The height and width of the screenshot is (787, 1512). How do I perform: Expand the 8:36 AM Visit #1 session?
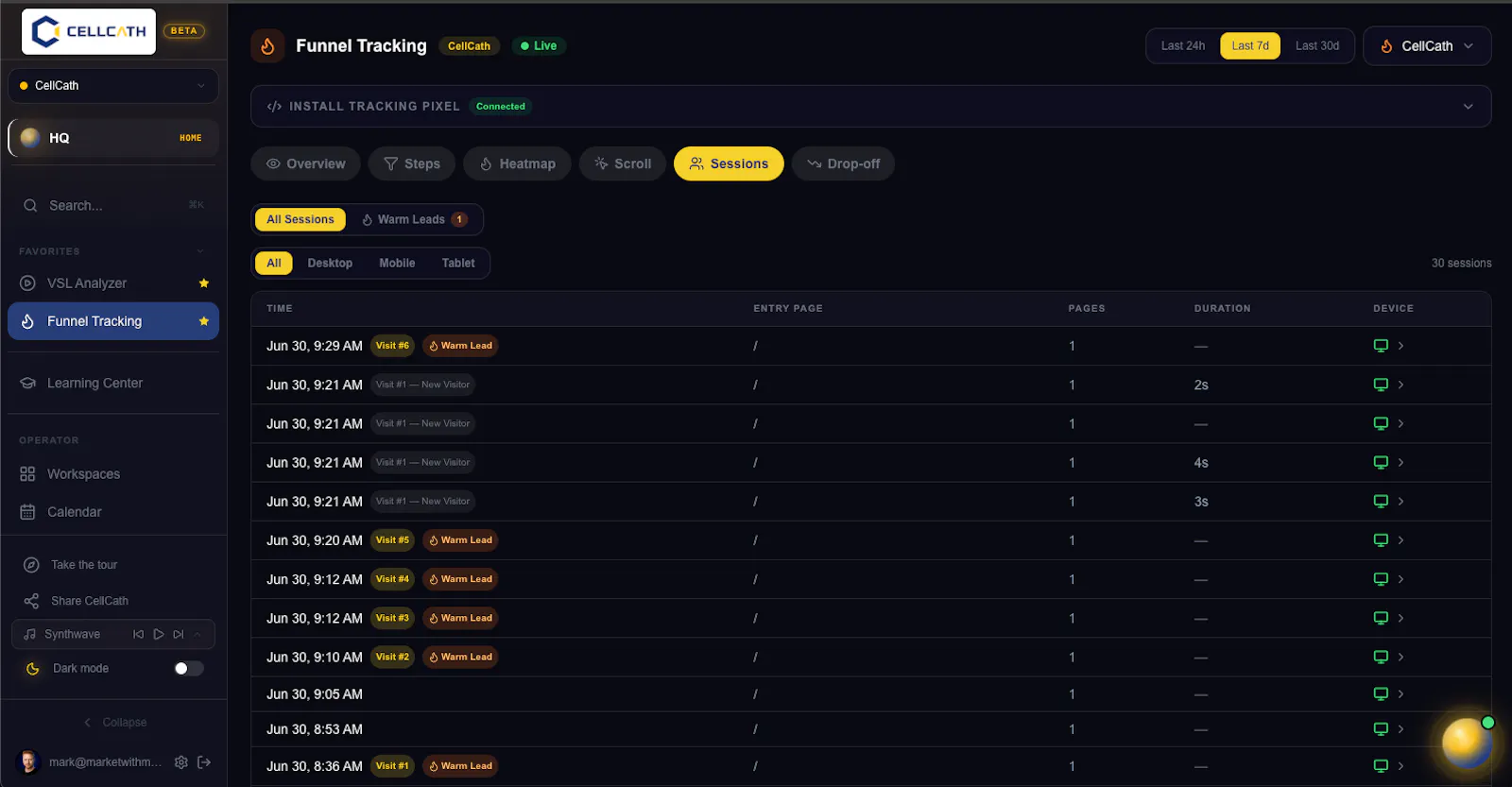coord(870,766)
